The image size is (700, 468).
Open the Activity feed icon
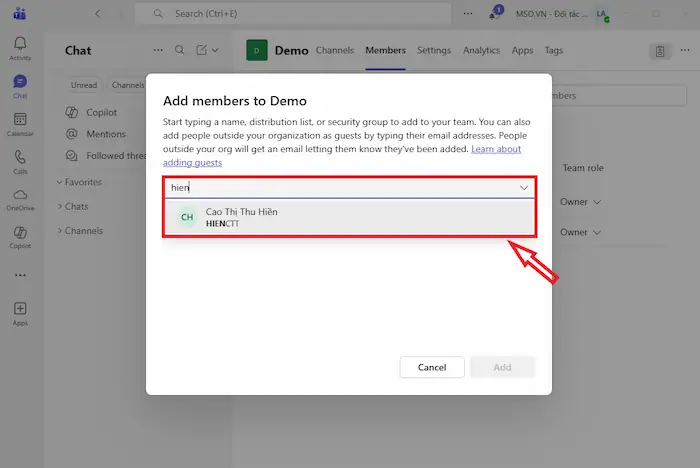(20, 47)
